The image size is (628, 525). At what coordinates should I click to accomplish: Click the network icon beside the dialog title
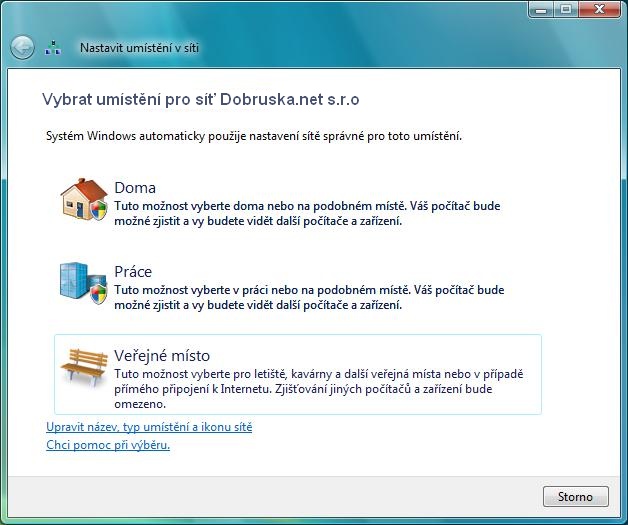click(57, 47)
